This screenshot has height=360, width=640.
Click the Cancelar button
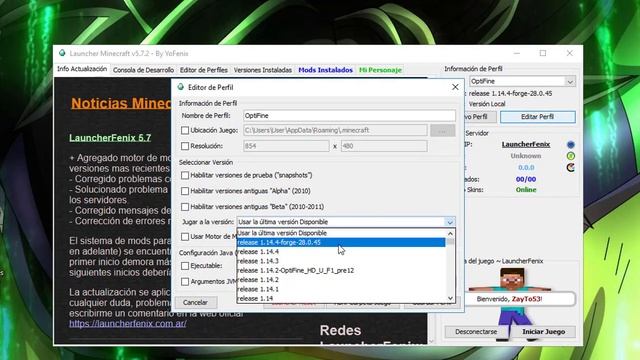(x=196, y=302)
